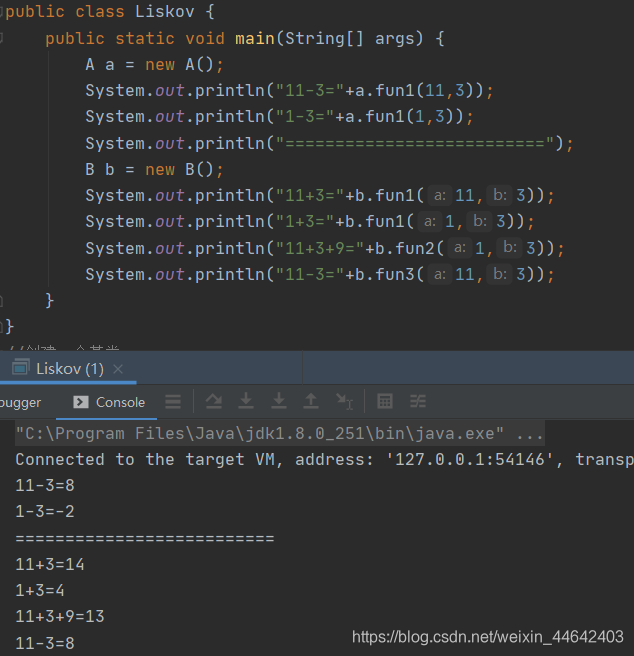The height and width of the screenshot is (656, 634).
Task: Click the Step Into icon
Action: tap(246, 401)
